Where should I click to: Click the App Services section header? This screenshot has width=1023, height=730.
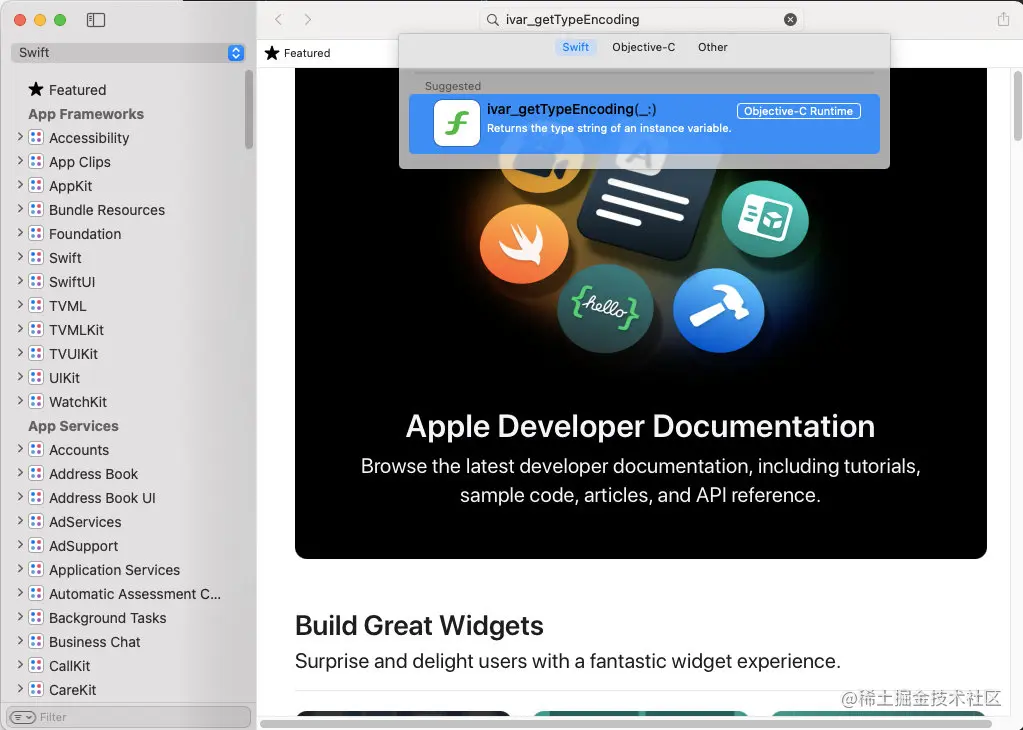pyautogui.click(x=73, y=426)
